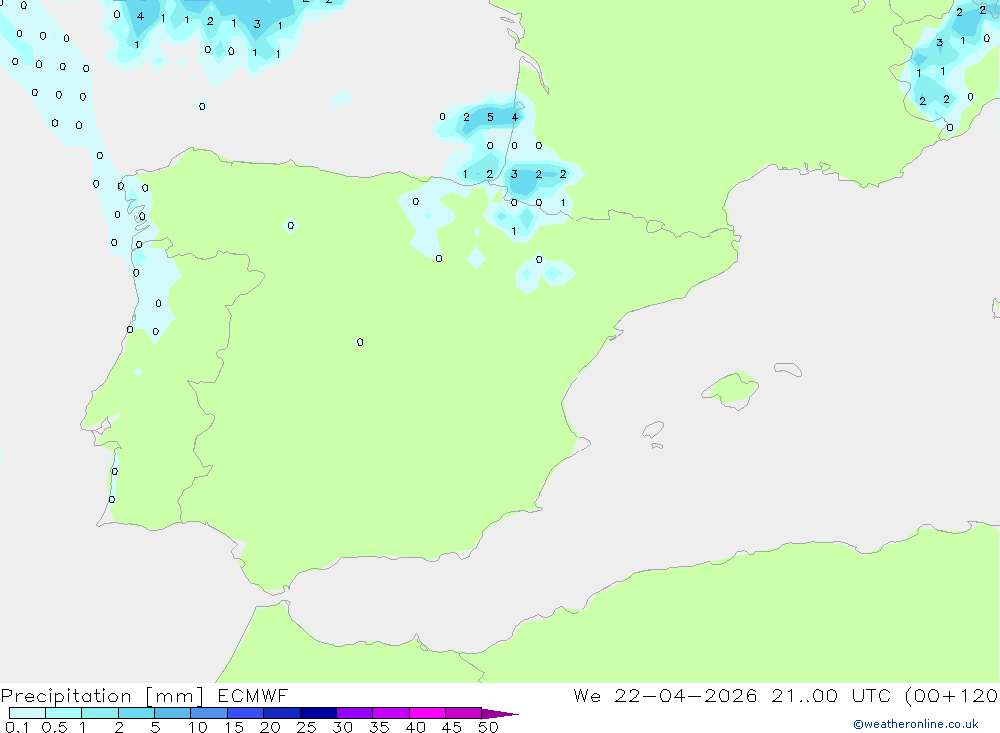Select the ECMWF model label
This screenshot has width=1000, height=733.
pos(253,696)
